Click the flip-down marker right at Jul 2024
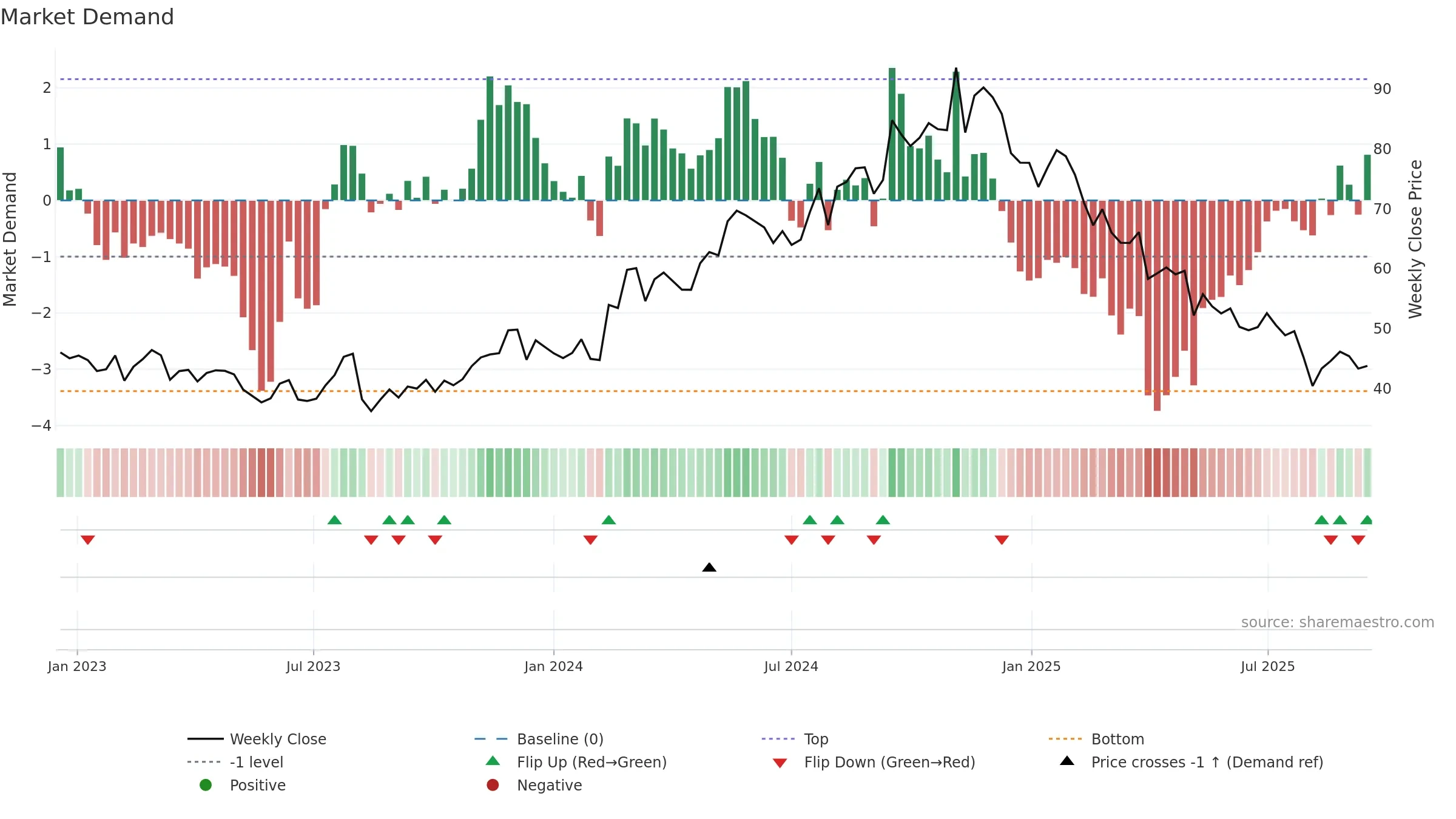 coord(791,540)
